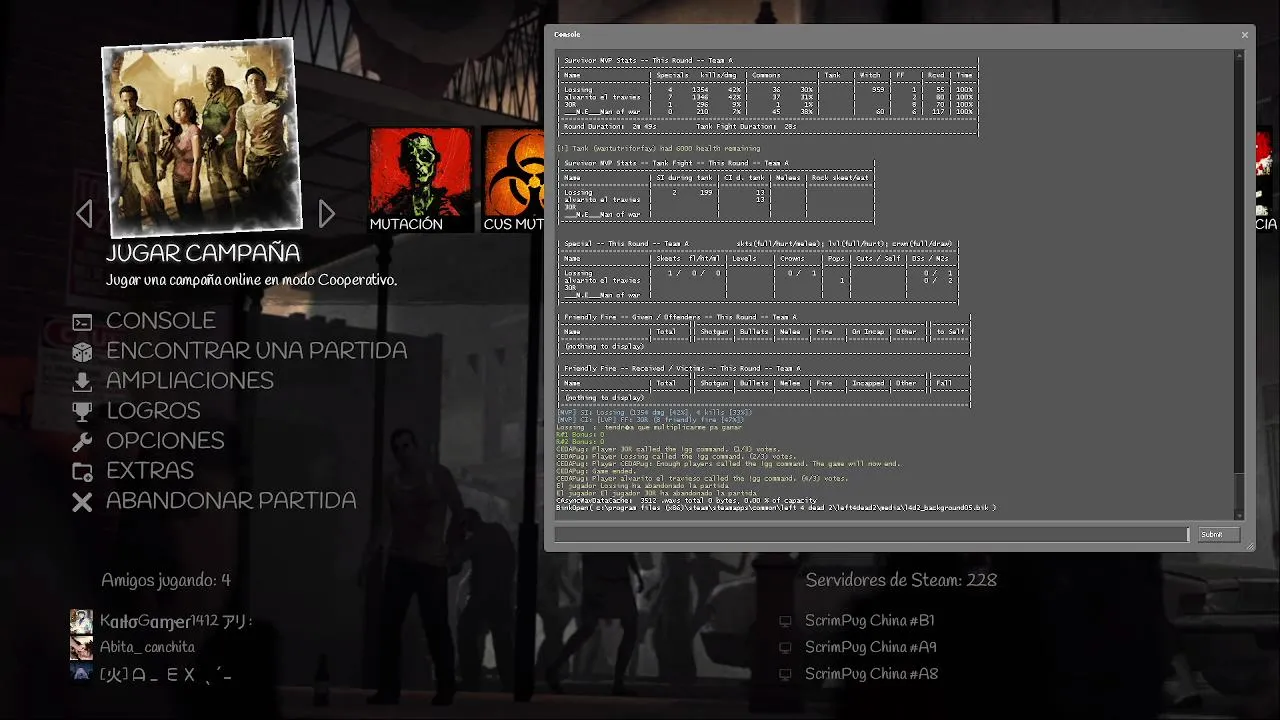This screenshot has height=720, width=1280.
Task: Select the campaign survivors poster thumbnail
Action: [x=200, y=137]
